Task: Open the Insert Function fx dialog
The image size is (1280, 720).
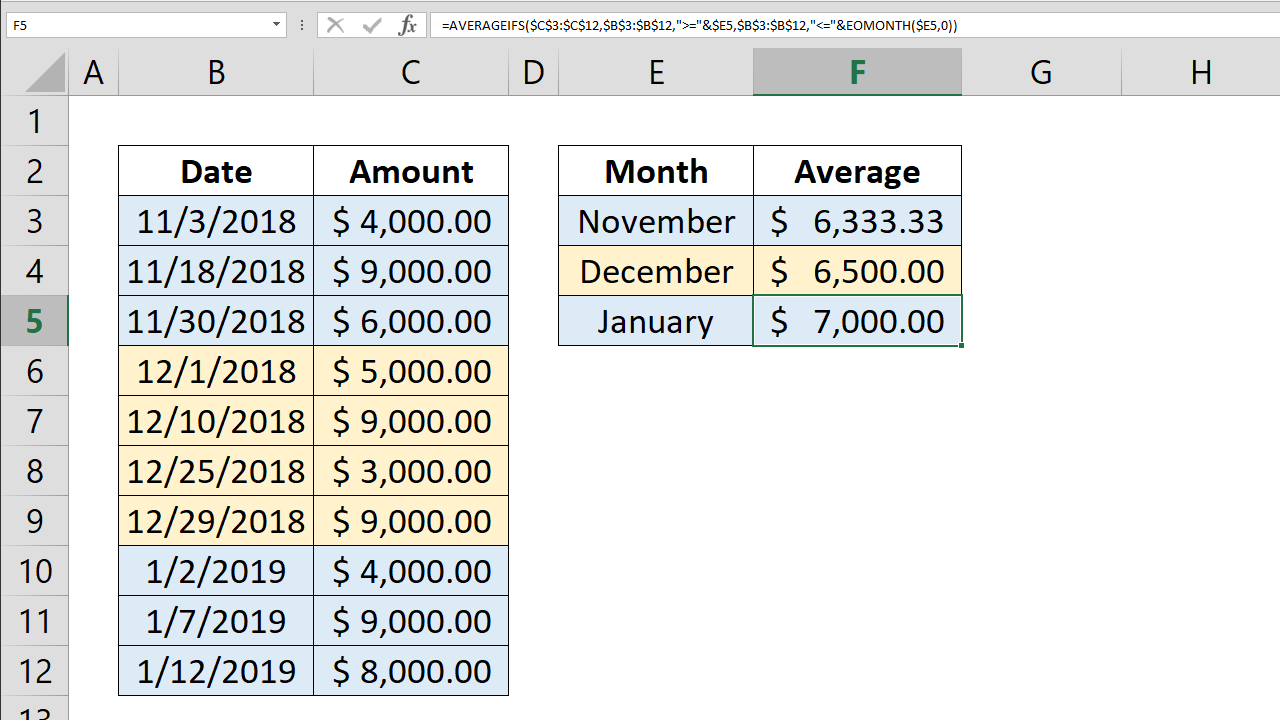Action: [407, 26]
